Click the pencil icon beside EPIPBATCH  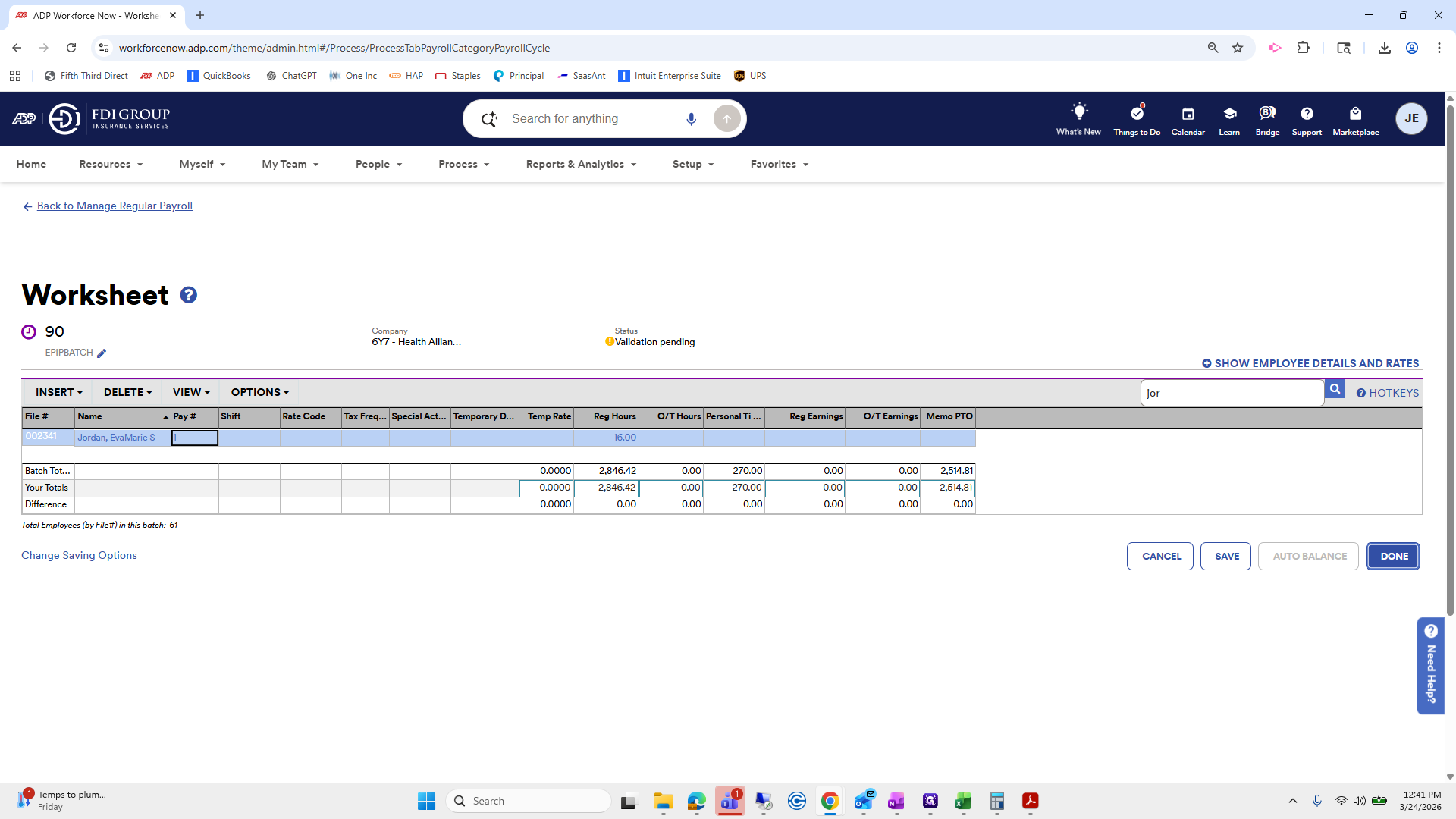coord(102,353)
